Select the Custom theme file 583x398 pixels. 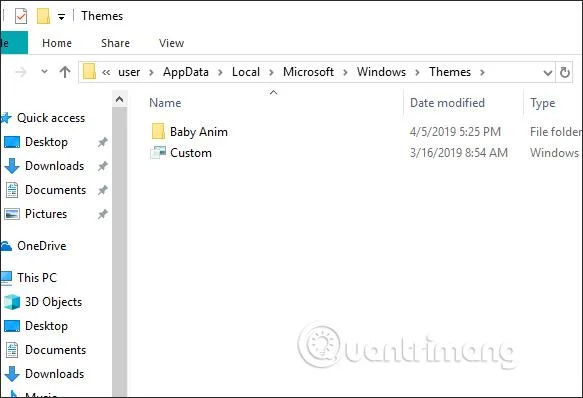191,153
